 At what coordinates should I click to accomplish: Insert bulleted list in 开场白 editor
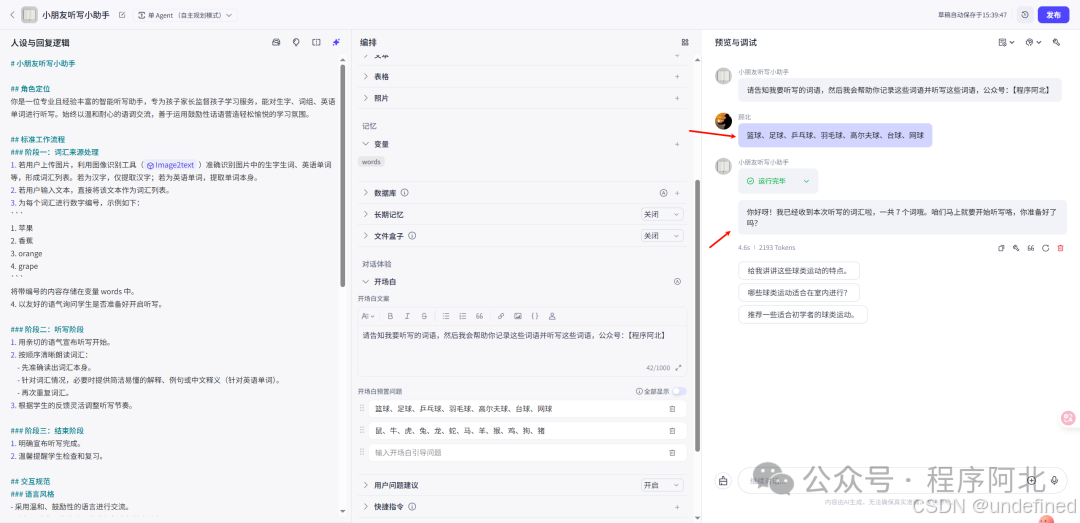[x=446, y=316]
